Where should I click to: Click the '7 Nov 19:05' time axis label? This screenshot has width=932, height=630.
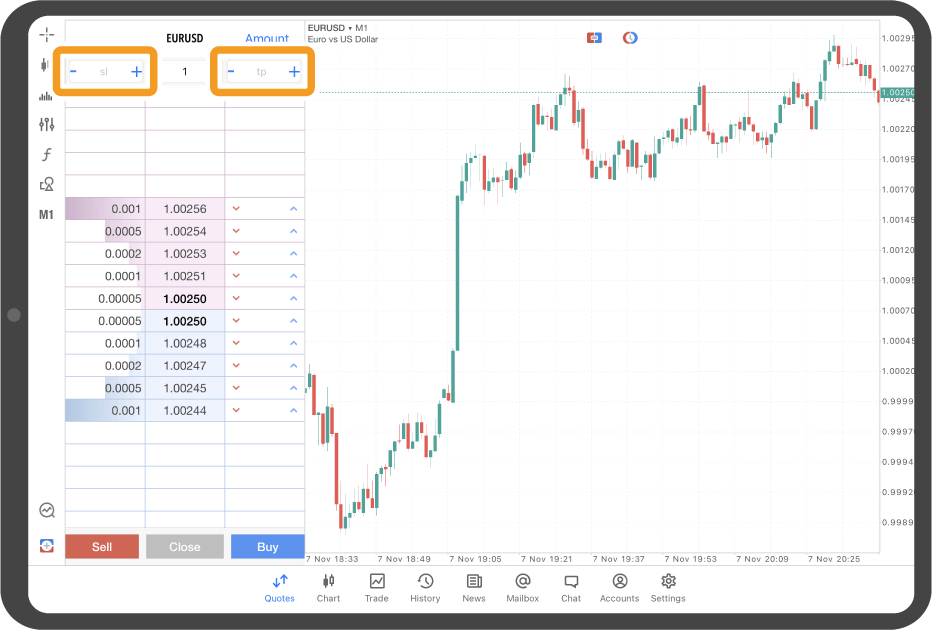tap(476, 559)
